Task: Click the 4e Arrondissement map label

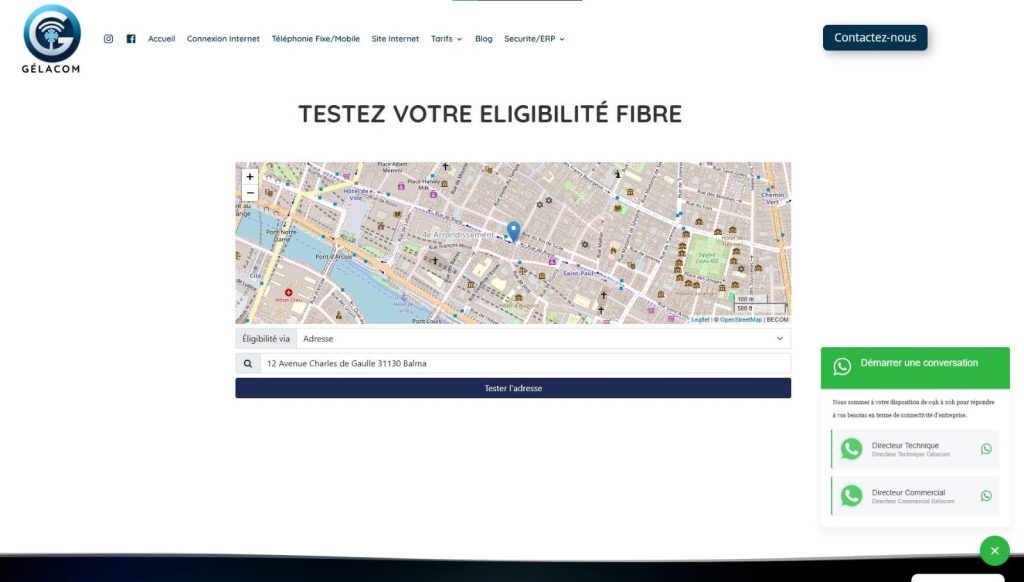Action: coord(458,234)
